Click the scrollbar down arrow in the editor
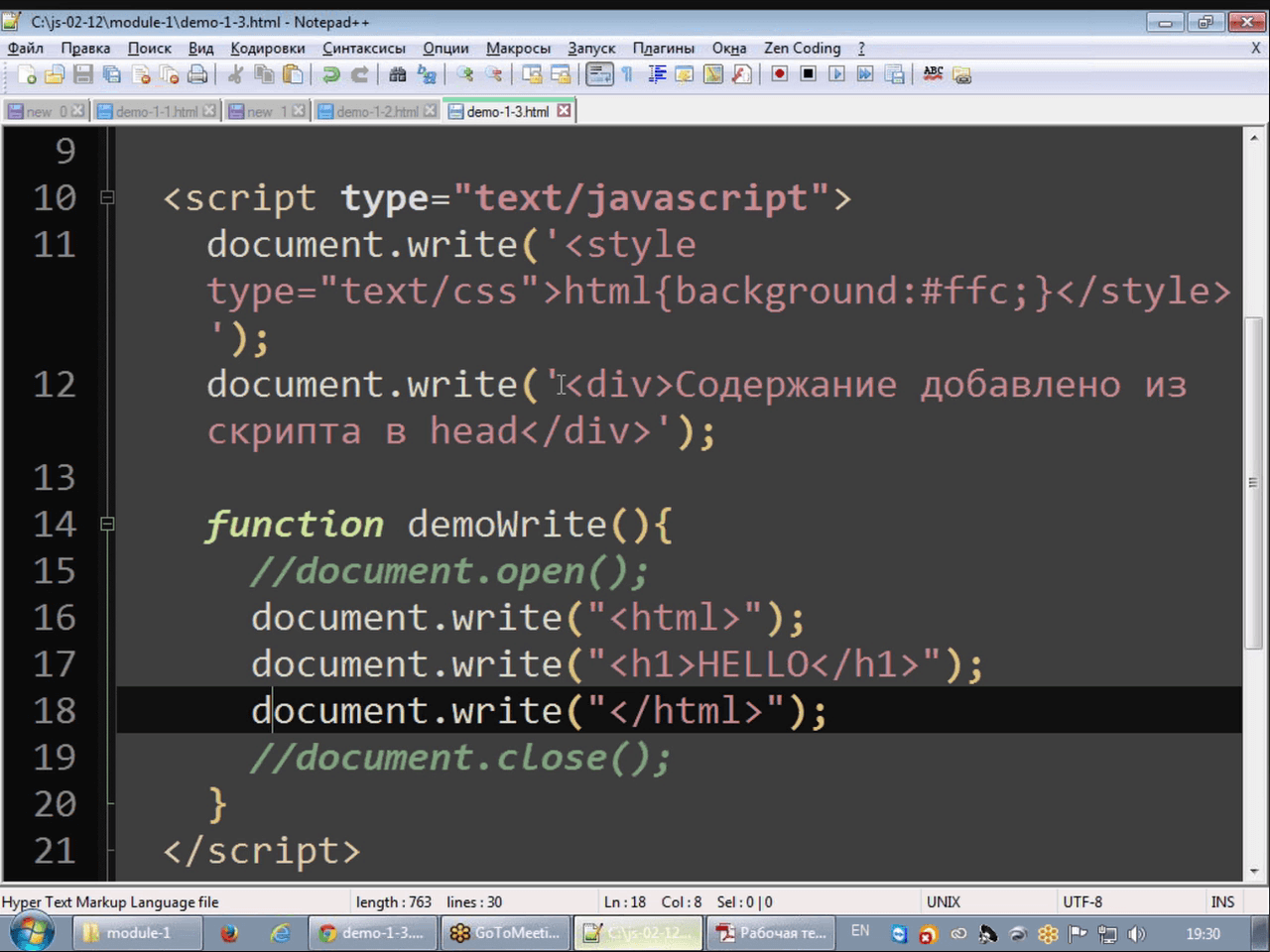The height and width of the screenshot is (952, 1270). [x=1253, y=871]
